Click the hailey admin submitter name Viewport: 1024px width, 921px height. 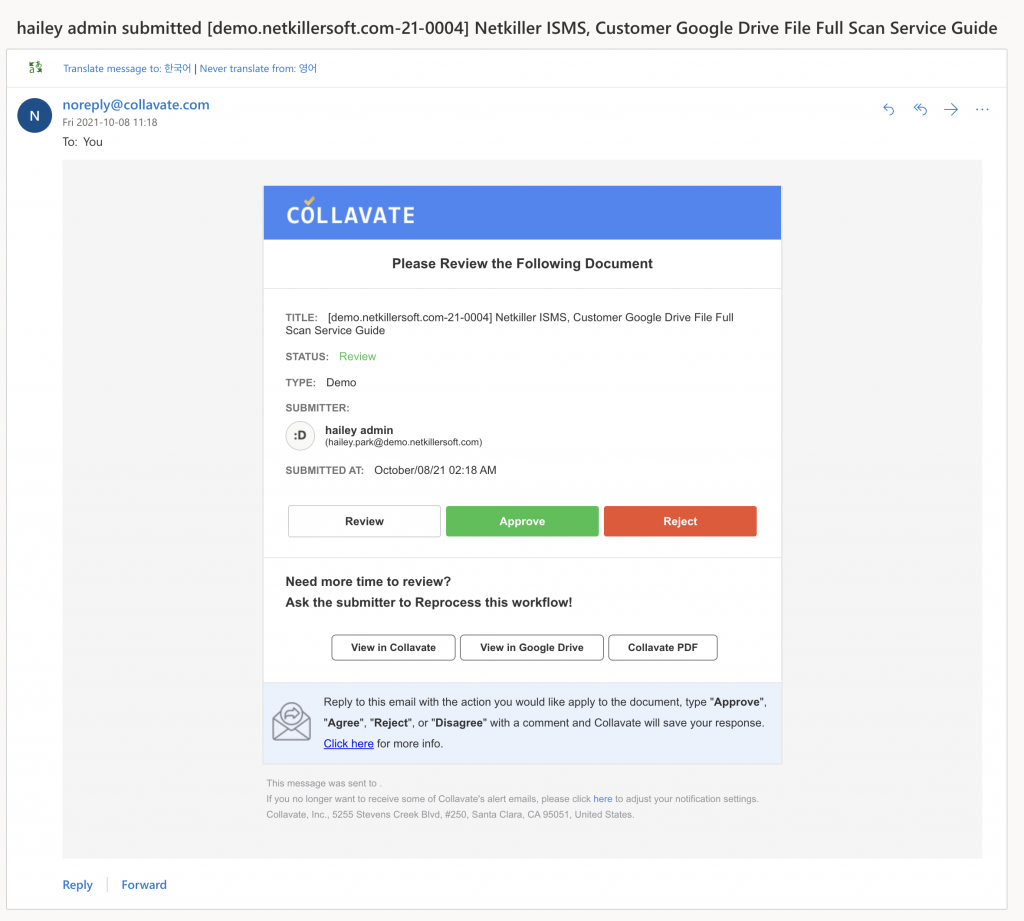click(359, 430)
